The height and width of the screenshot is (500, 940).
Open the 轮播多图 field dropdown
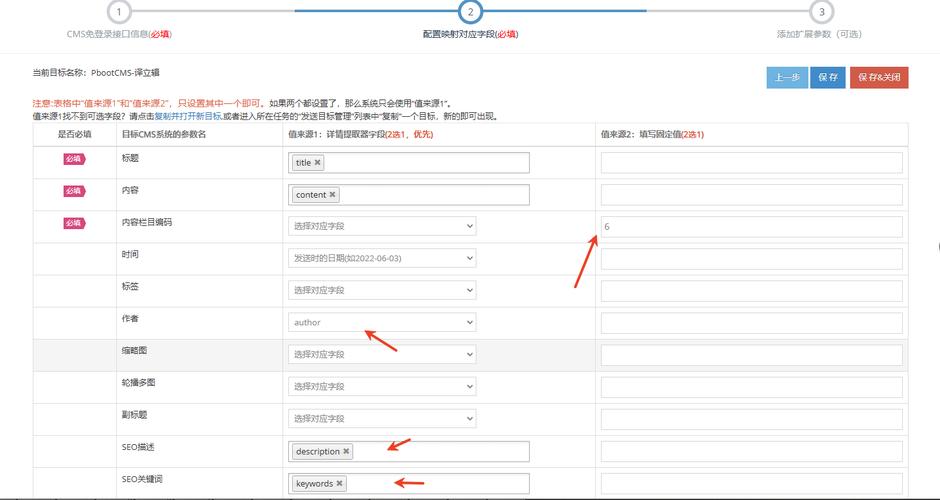382,387
